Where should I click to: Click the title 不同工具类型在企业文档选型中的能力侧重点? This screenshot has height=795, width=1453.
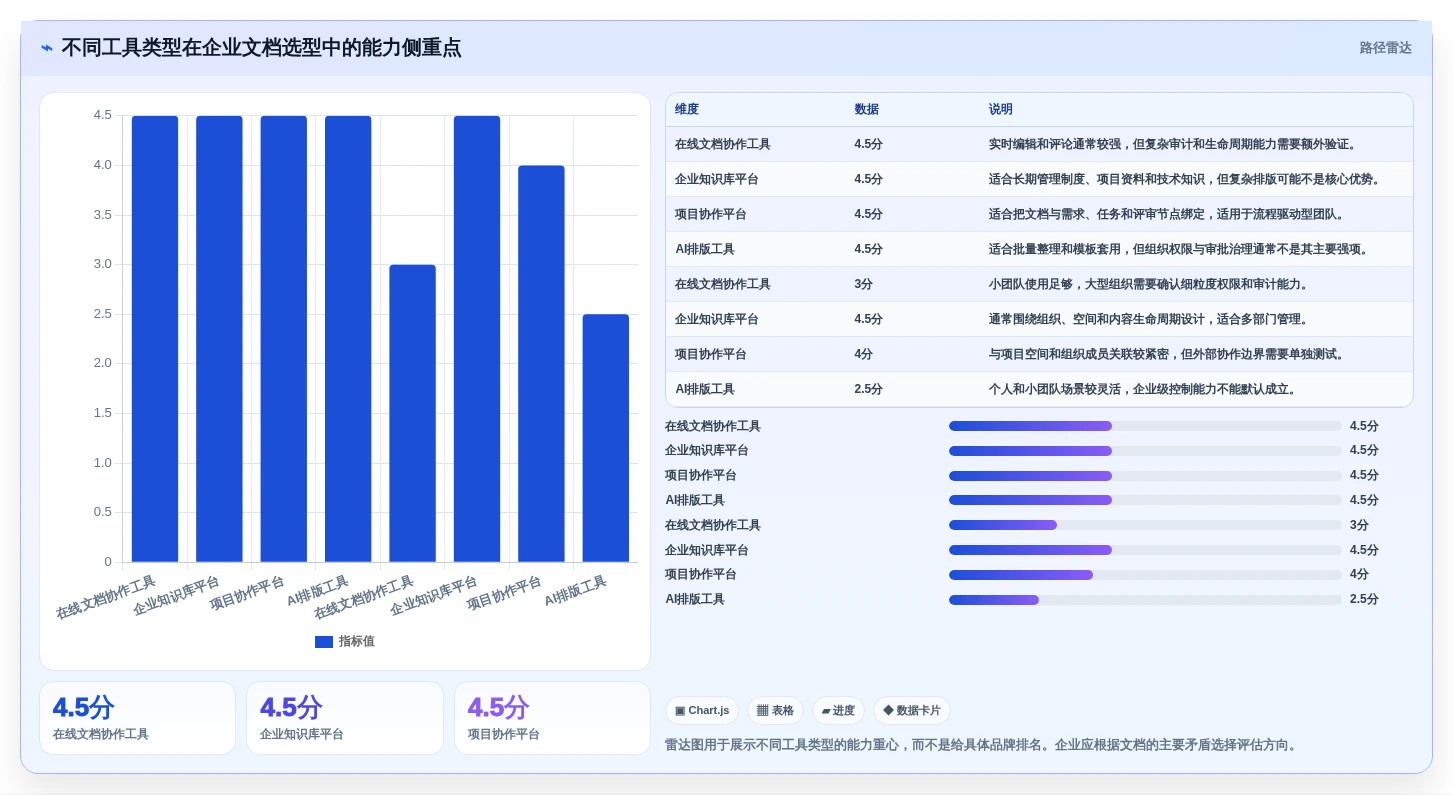pyautogui.click(x=261, y=48)
